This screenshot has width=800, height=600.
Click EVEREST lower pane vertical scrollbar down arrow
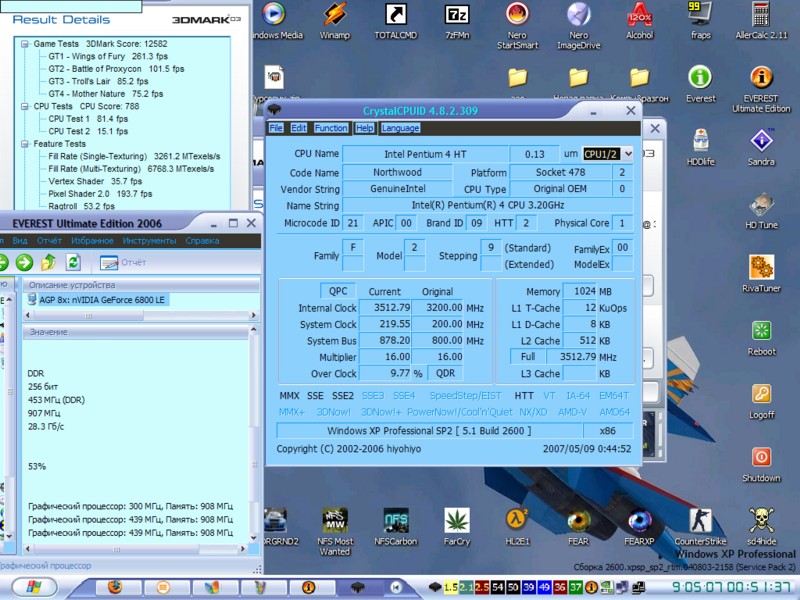pos(254,538)
